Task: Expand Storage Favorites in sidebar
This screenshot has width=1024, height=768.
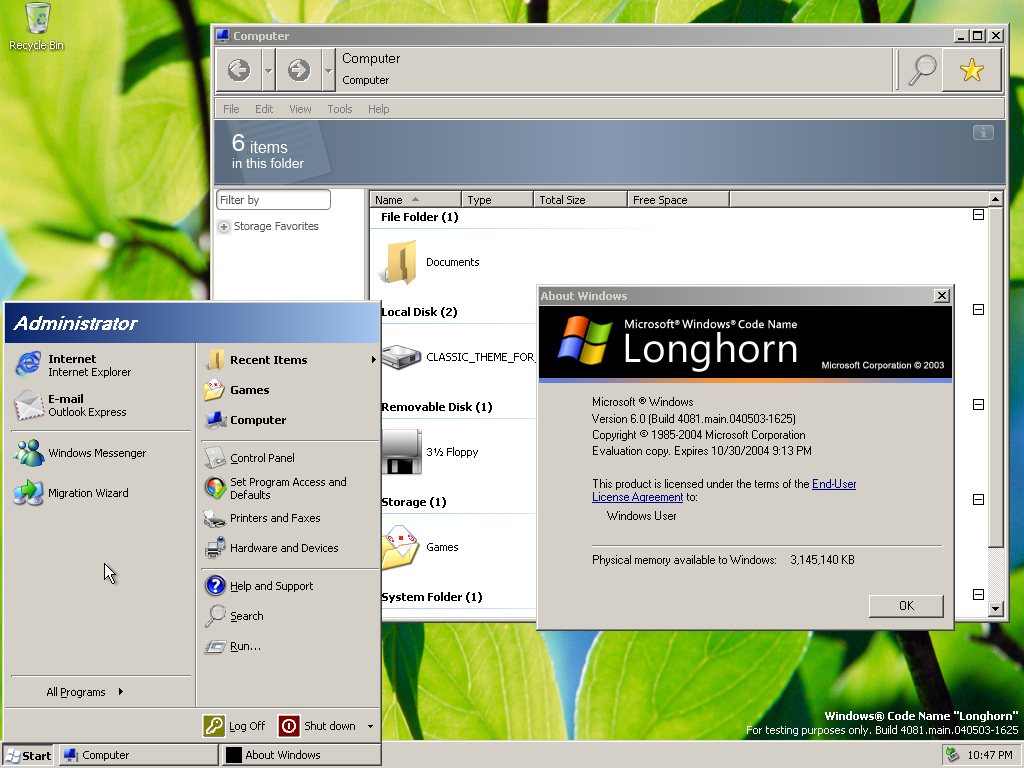Action: (x=224, y=227)
